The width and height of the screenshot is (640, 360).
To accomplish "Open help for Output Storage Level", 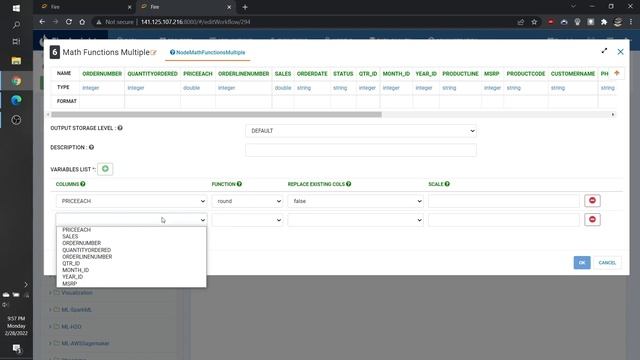I will coord(120,128).
